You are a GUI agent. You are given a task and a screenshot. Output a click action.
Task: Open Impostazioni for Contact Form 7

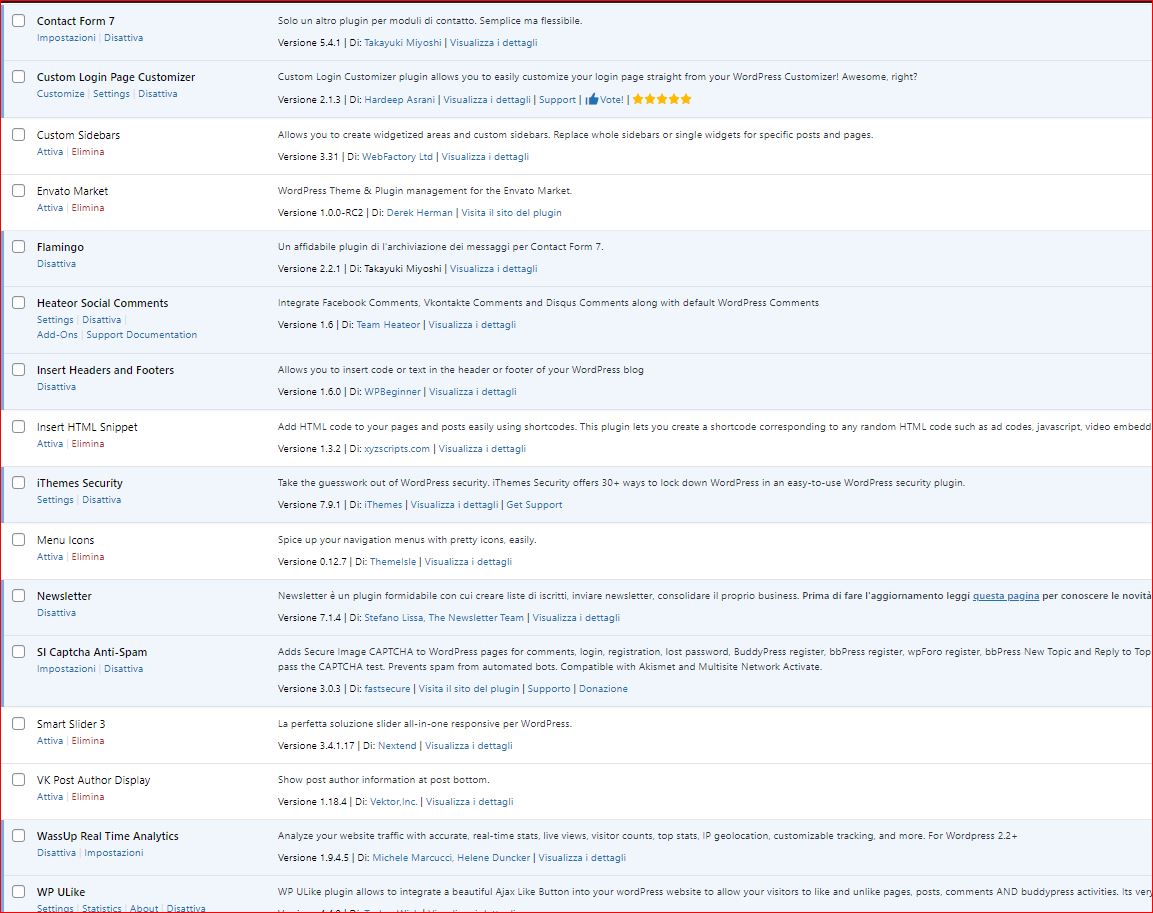[66, 37]
